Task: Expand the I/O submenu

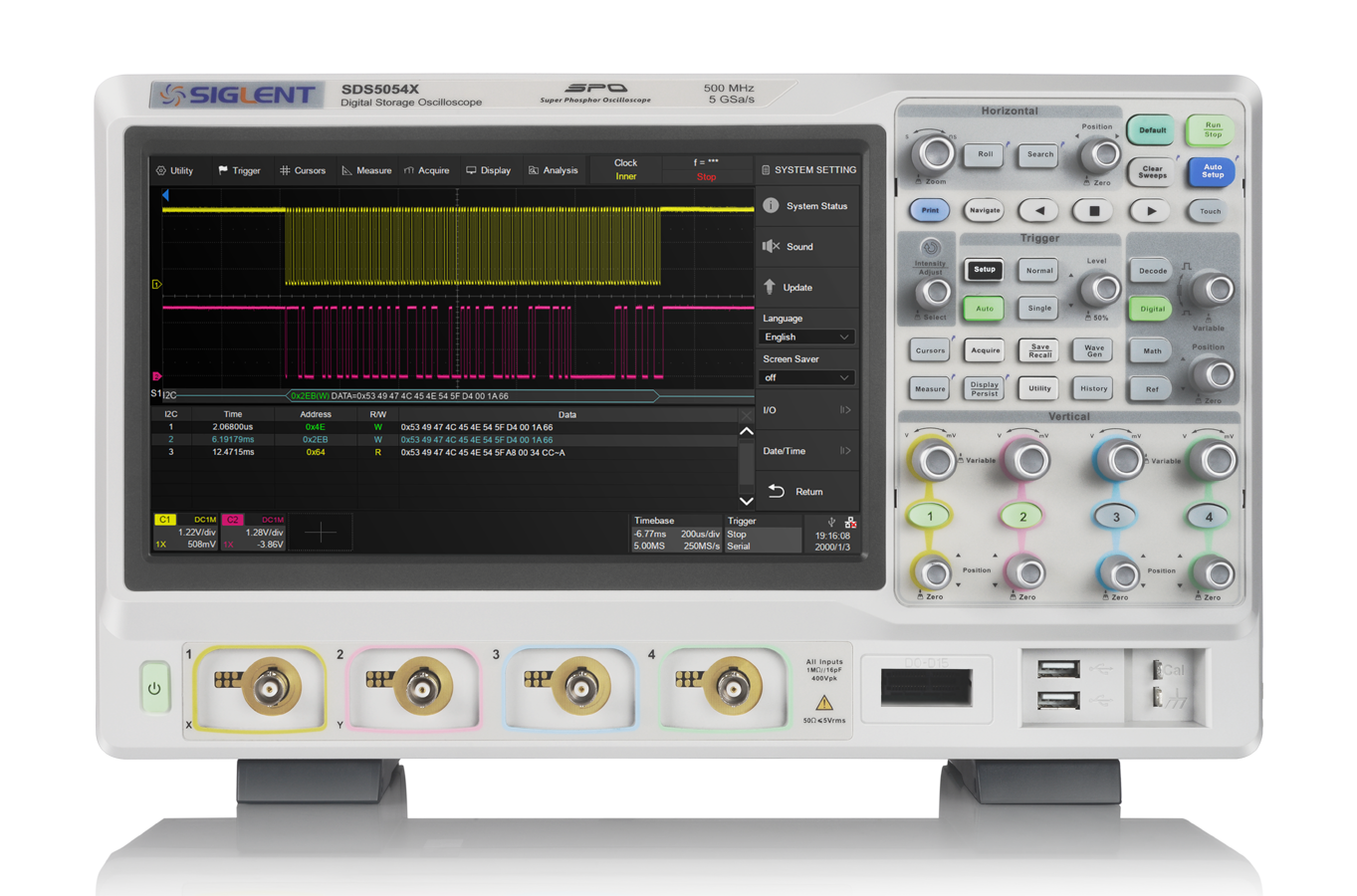Action: pos(805,410)
